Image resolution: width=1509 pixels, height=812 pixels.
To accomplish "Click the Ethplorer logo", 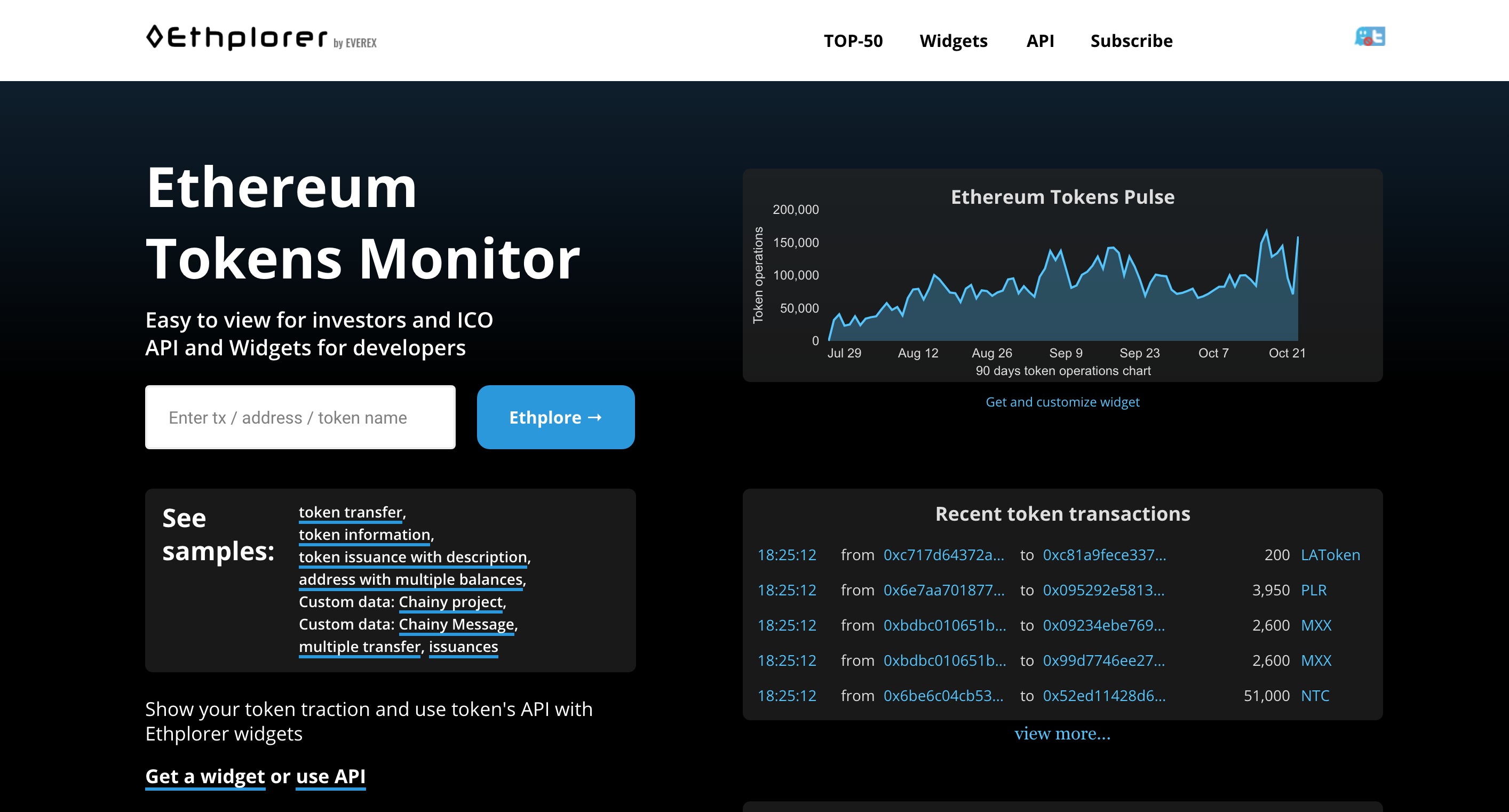I will 261,37.
